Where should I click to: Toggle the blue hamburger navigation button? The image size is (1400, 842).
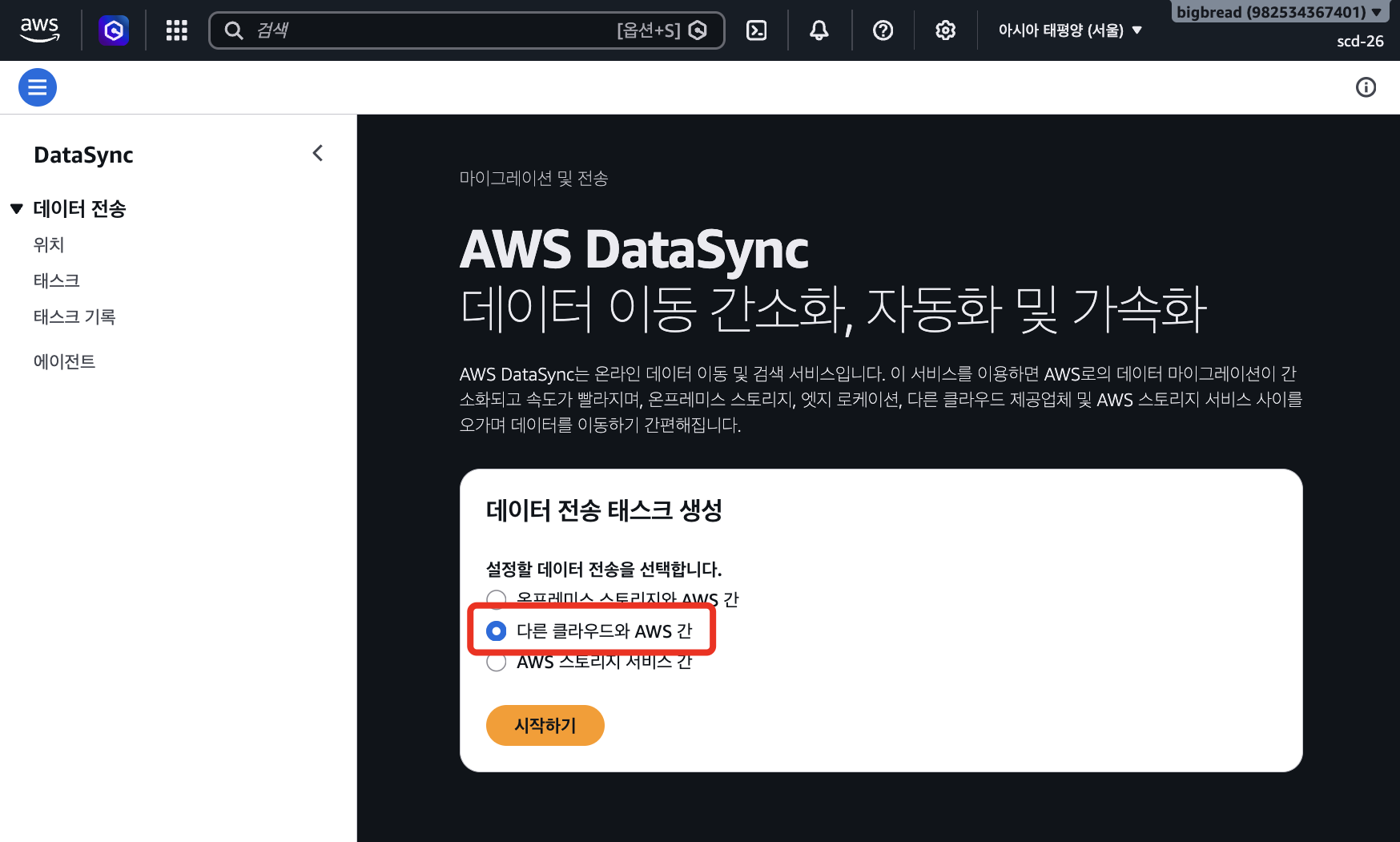38,87
